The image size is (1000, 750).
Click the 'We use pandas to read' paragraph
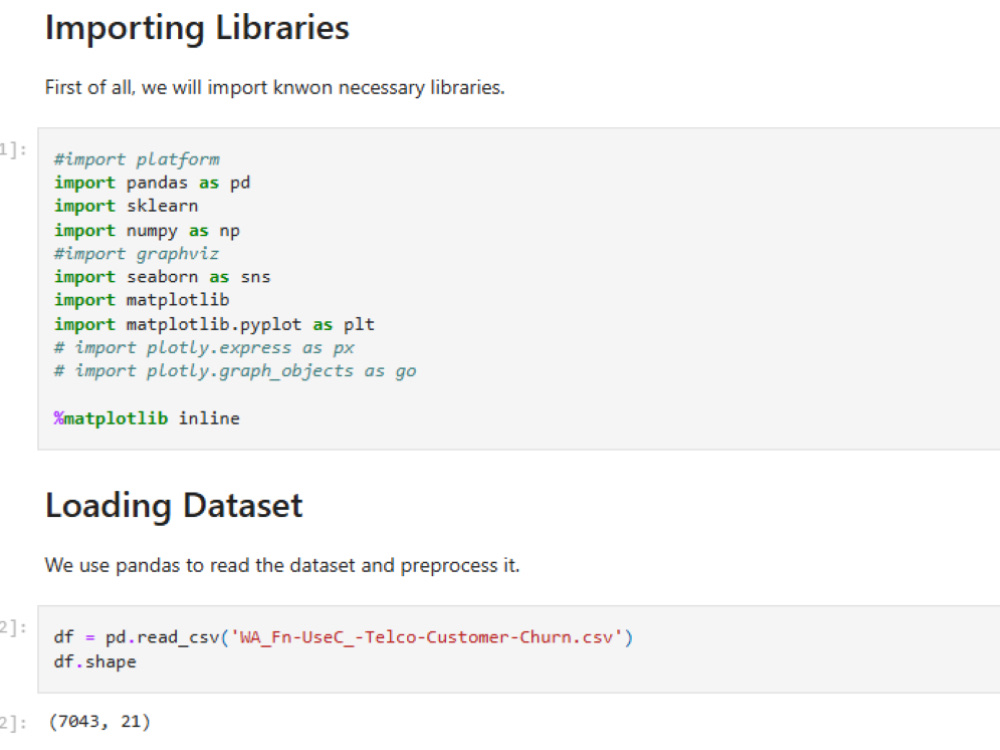pyautogui.click(x=282, y=566)
